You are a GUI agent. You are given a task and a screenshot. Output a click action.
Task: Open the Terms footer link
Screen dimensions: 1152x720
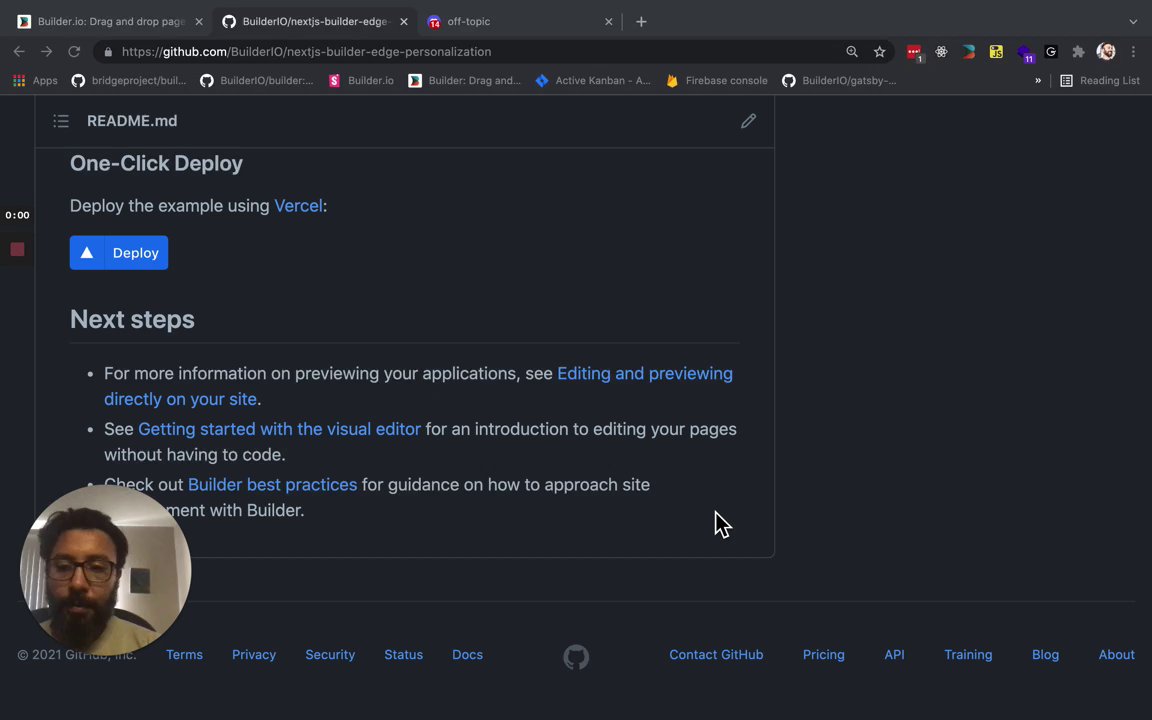point(184,655)
